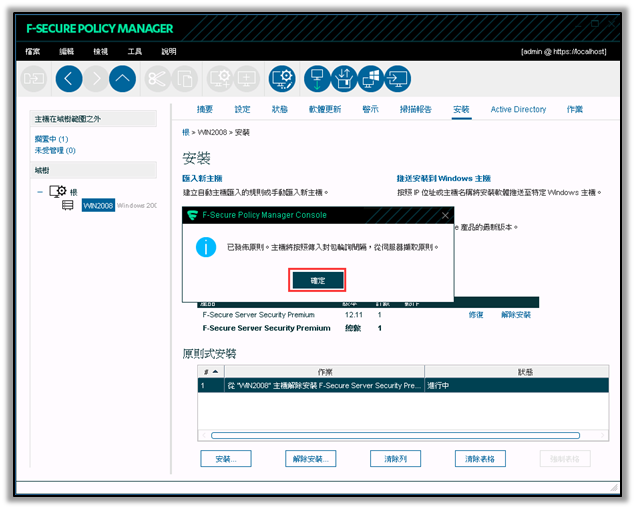Image resolution: width=635 pixels, height=509 pixels.
Task: Click F-Secure logo in dialog title bar
Action: [192, 215]
